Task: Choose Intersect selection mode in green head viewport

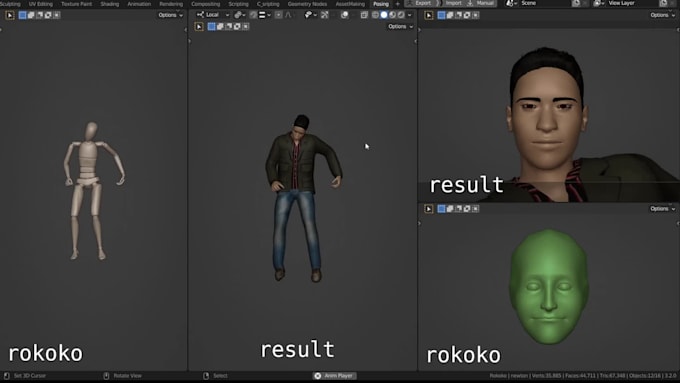Action: pos(475,209)
